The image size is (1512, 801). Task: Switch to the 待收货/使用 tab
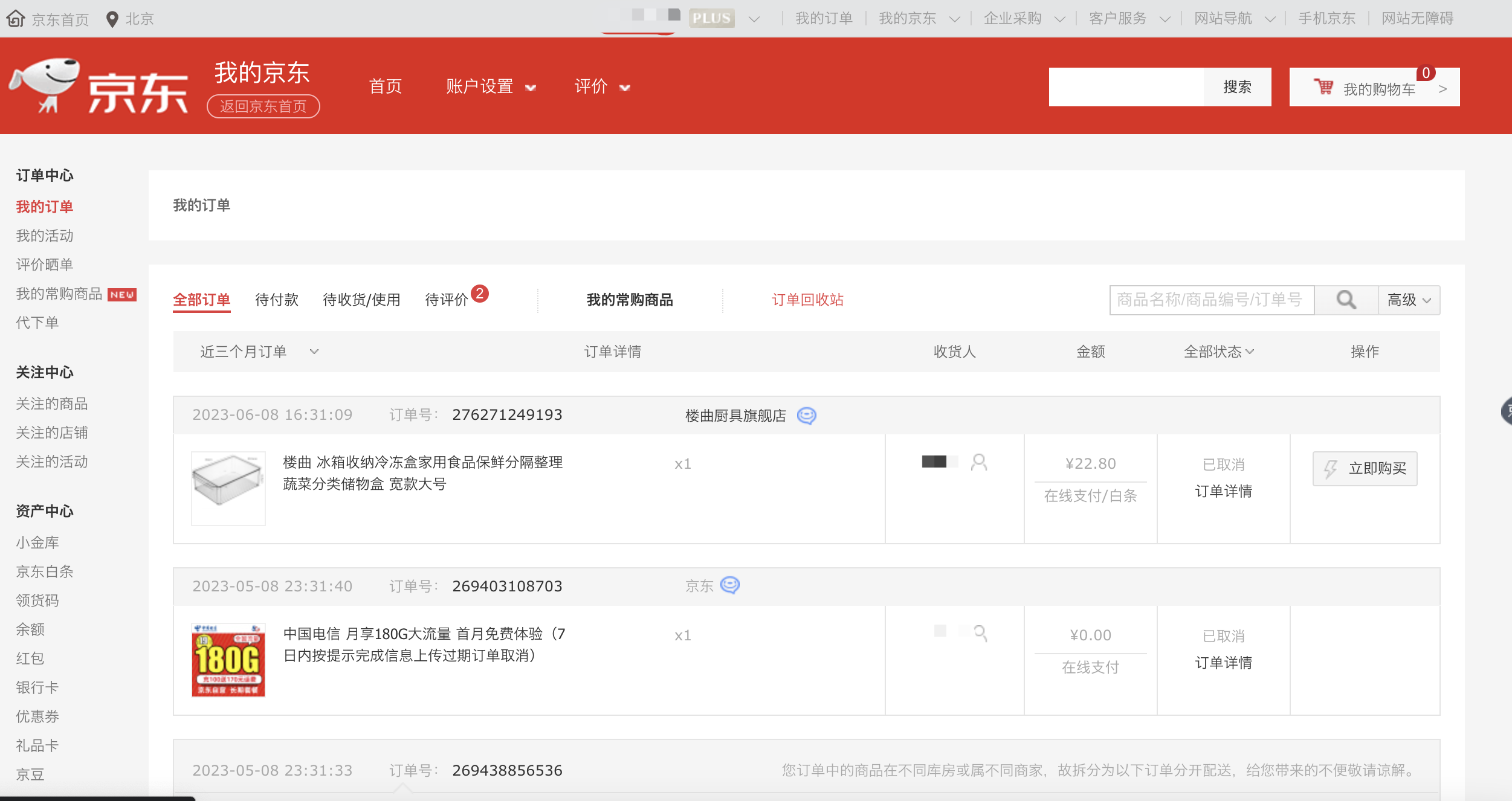click(361, 300)
